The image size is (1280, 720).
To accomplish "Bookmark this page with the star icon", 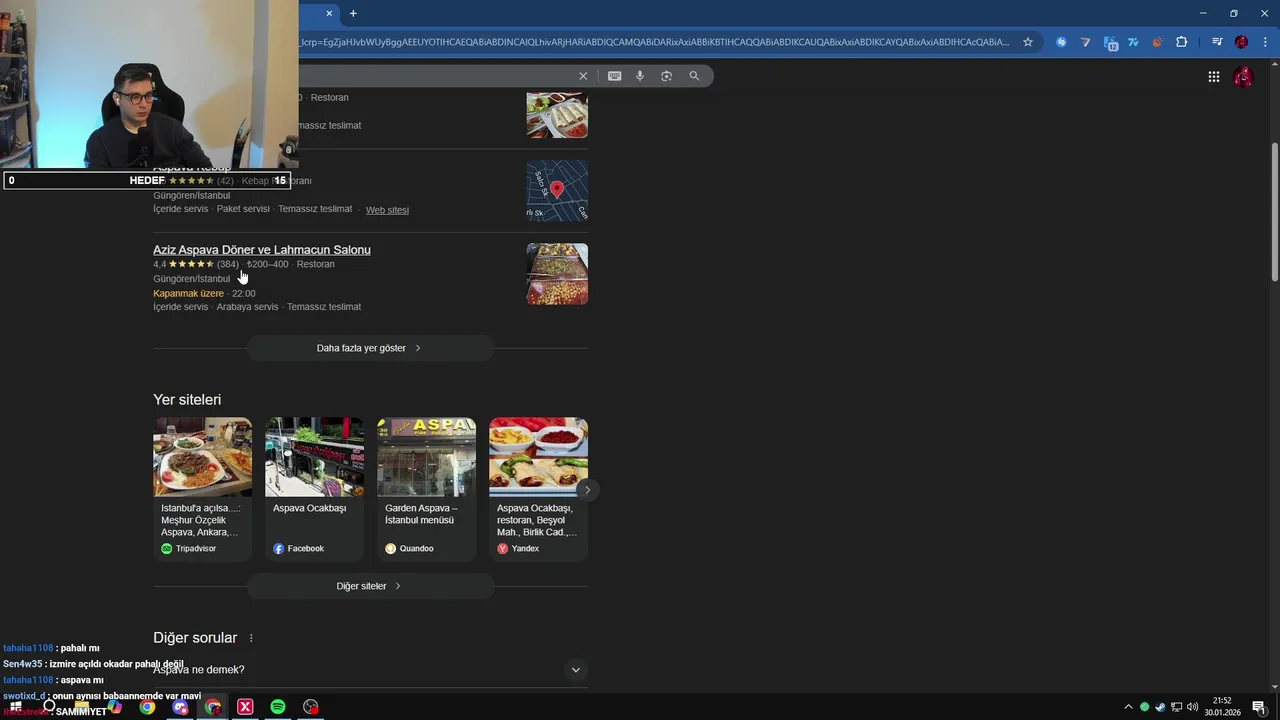I will pos(1028,42).
